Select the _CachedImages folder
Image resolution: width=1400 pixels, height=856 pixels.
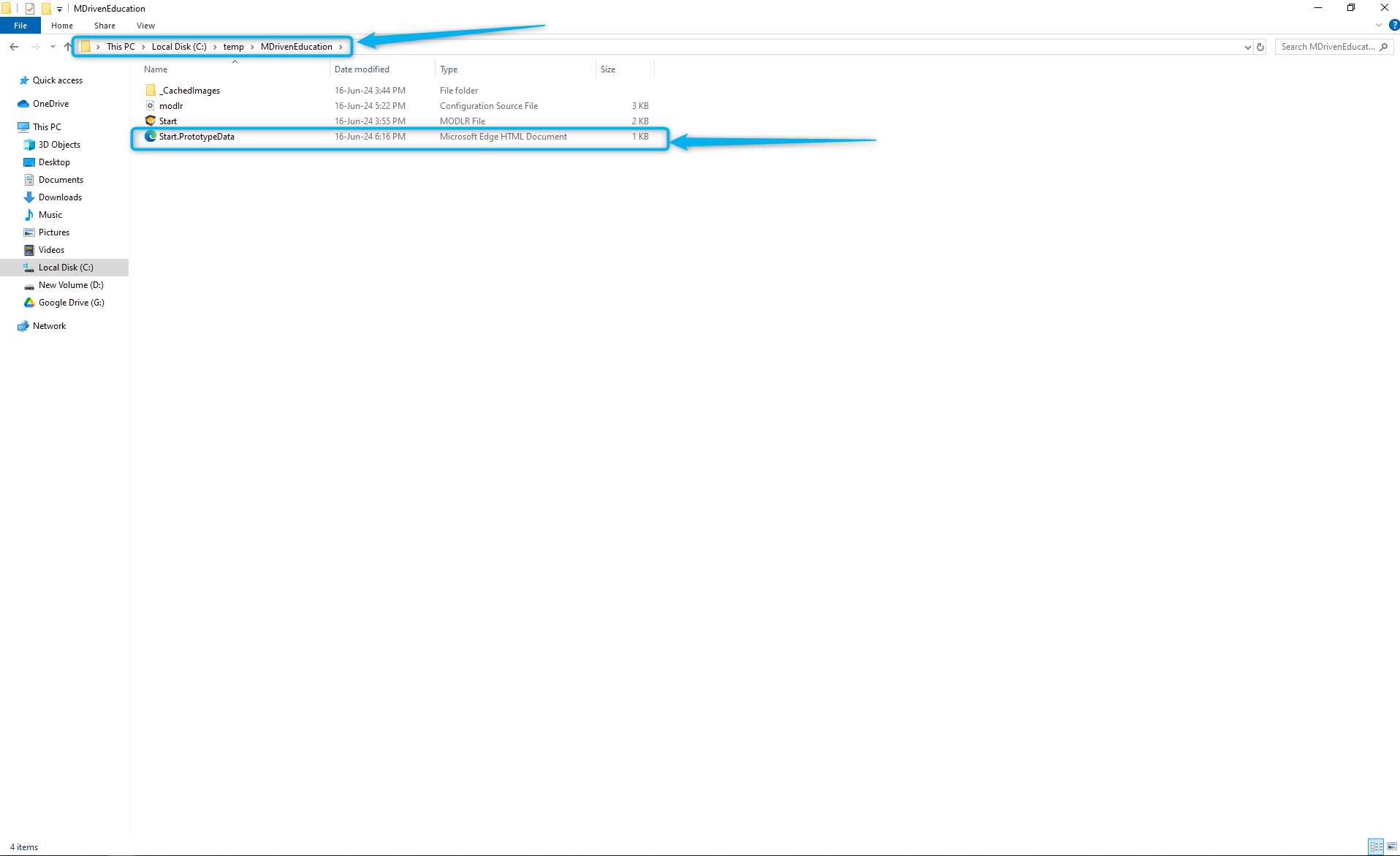(x=191, y=91)
